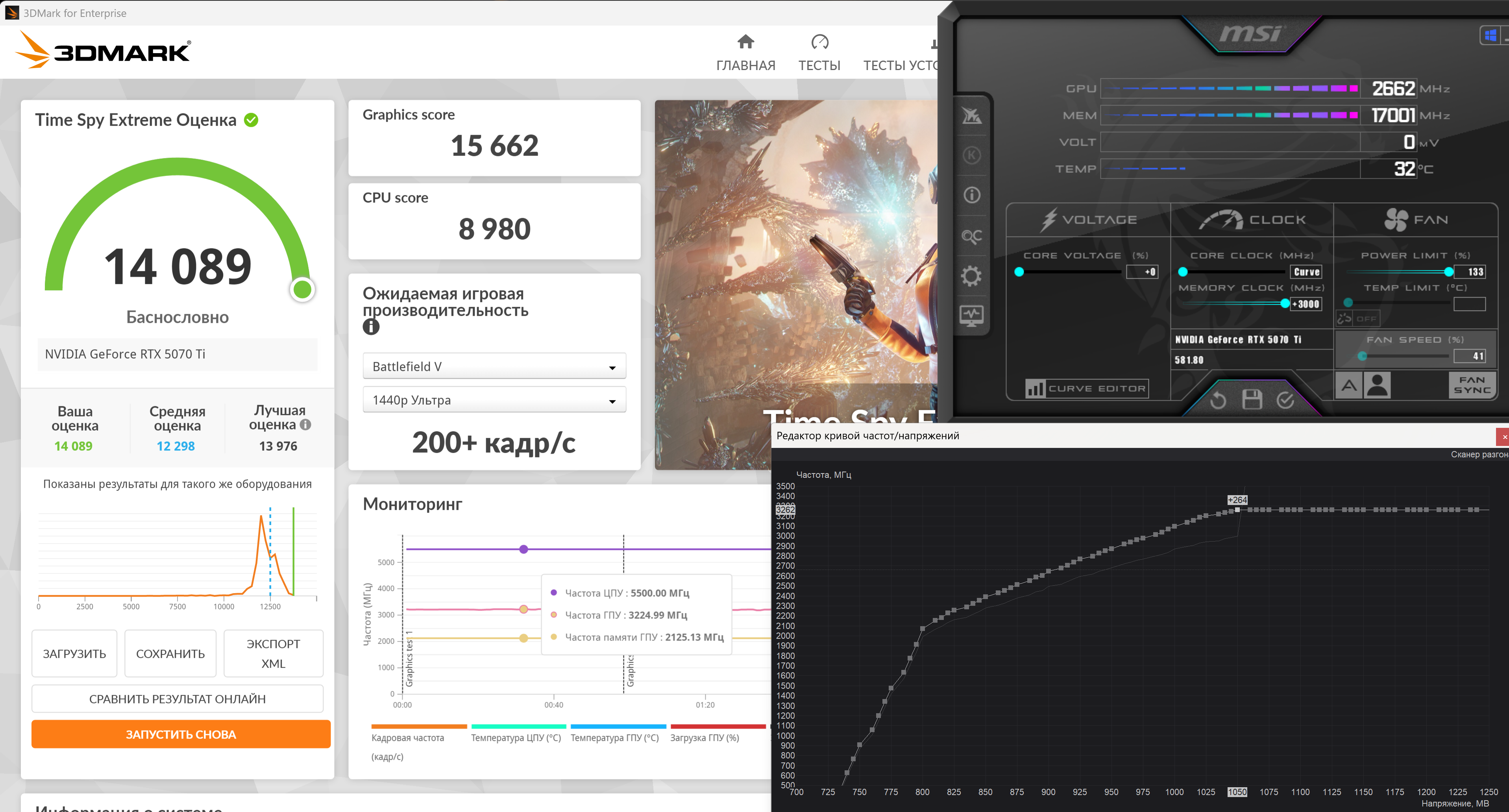Click the save profile floppy icon
Viewport: 1509px width, 812px height.
(1252, 400)
